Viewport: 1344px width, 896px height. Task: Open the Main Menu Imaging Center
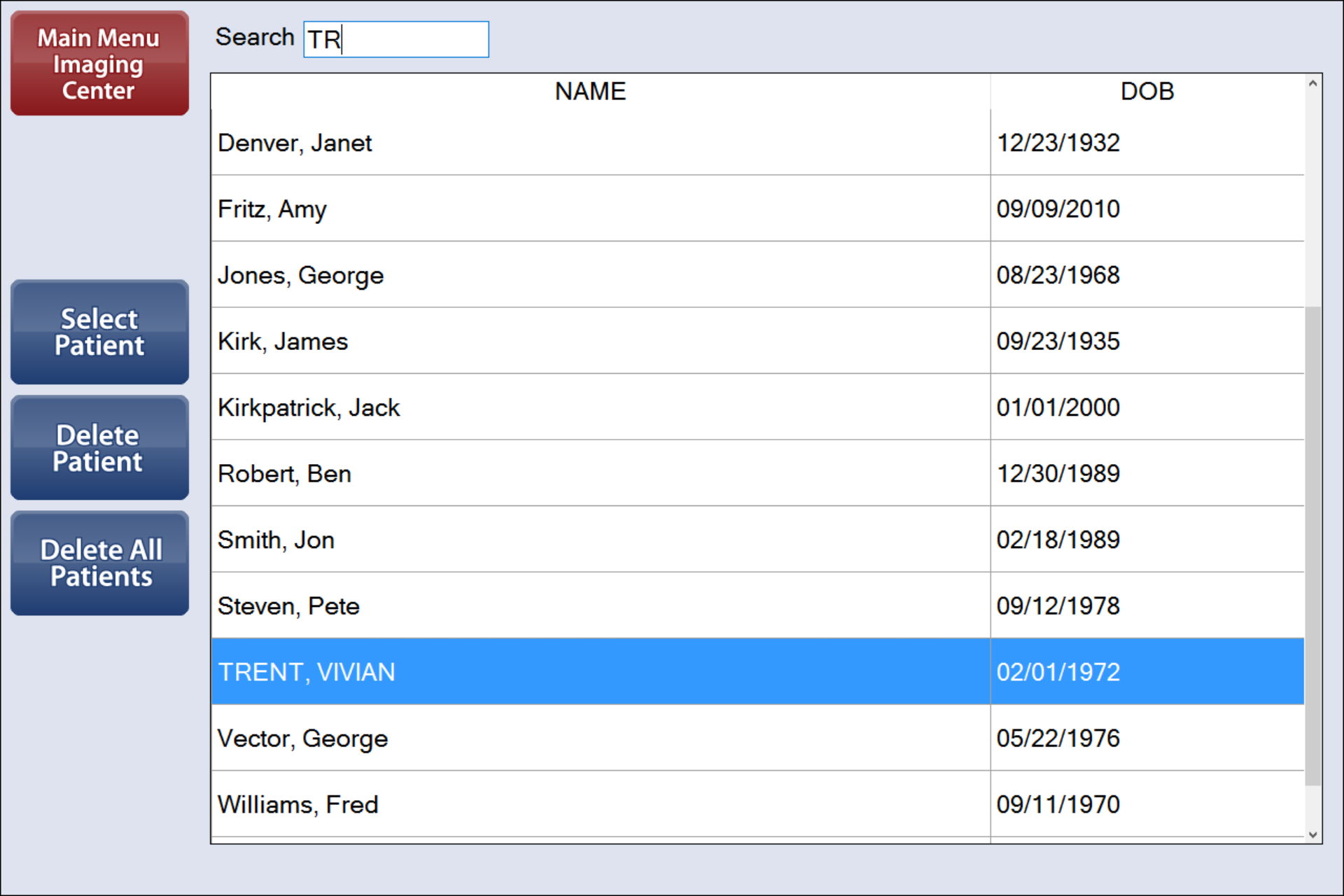tap(99, 63)
